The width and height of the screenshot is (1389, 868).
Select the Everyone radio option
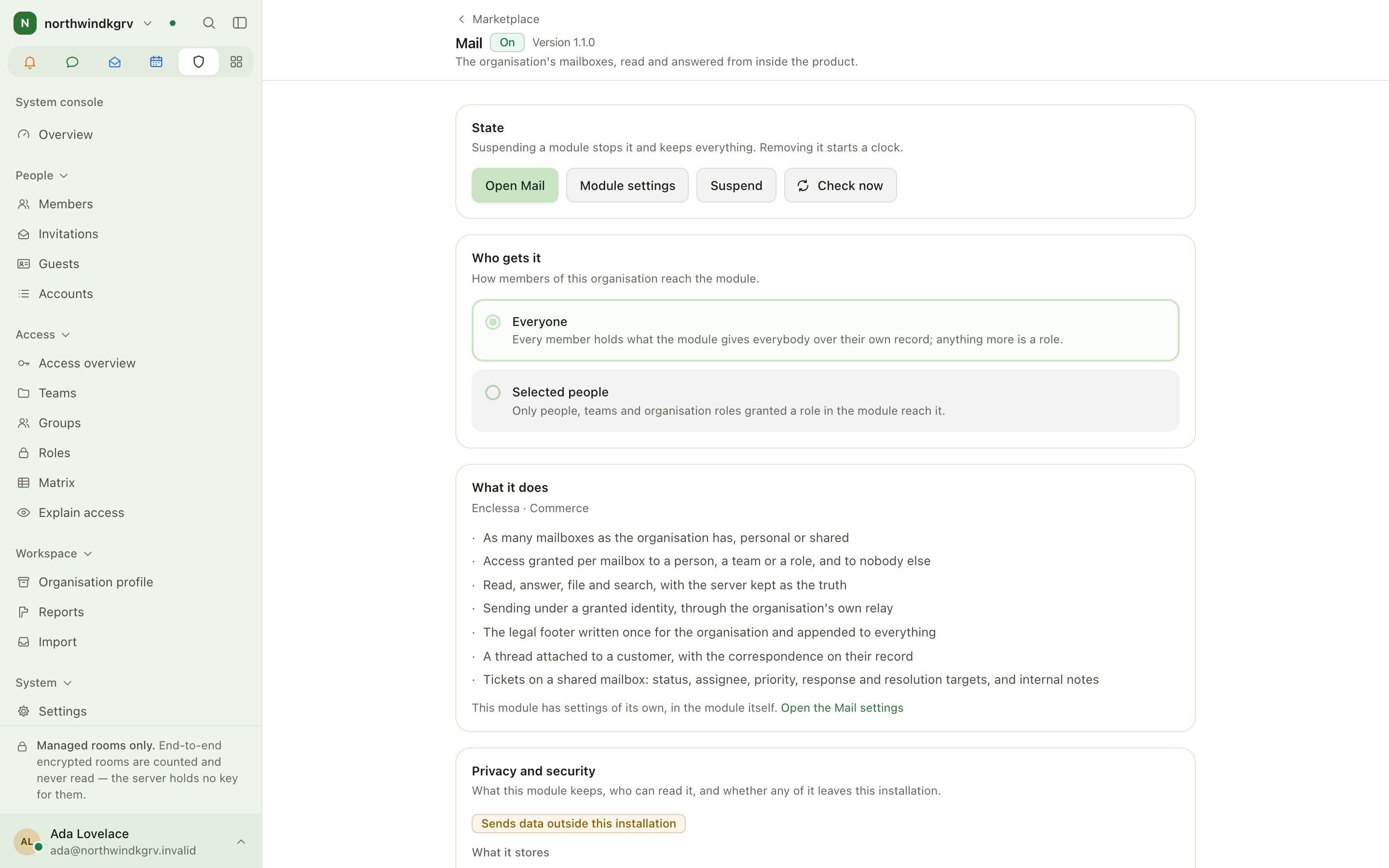(493, 322)
